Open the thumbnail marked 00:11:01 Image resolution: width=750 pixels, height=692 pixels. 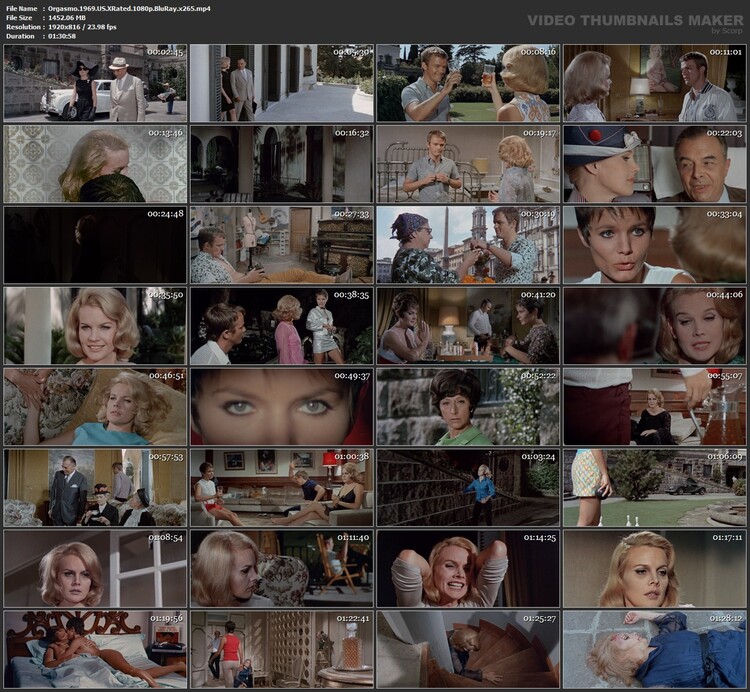tap(655, 83)
